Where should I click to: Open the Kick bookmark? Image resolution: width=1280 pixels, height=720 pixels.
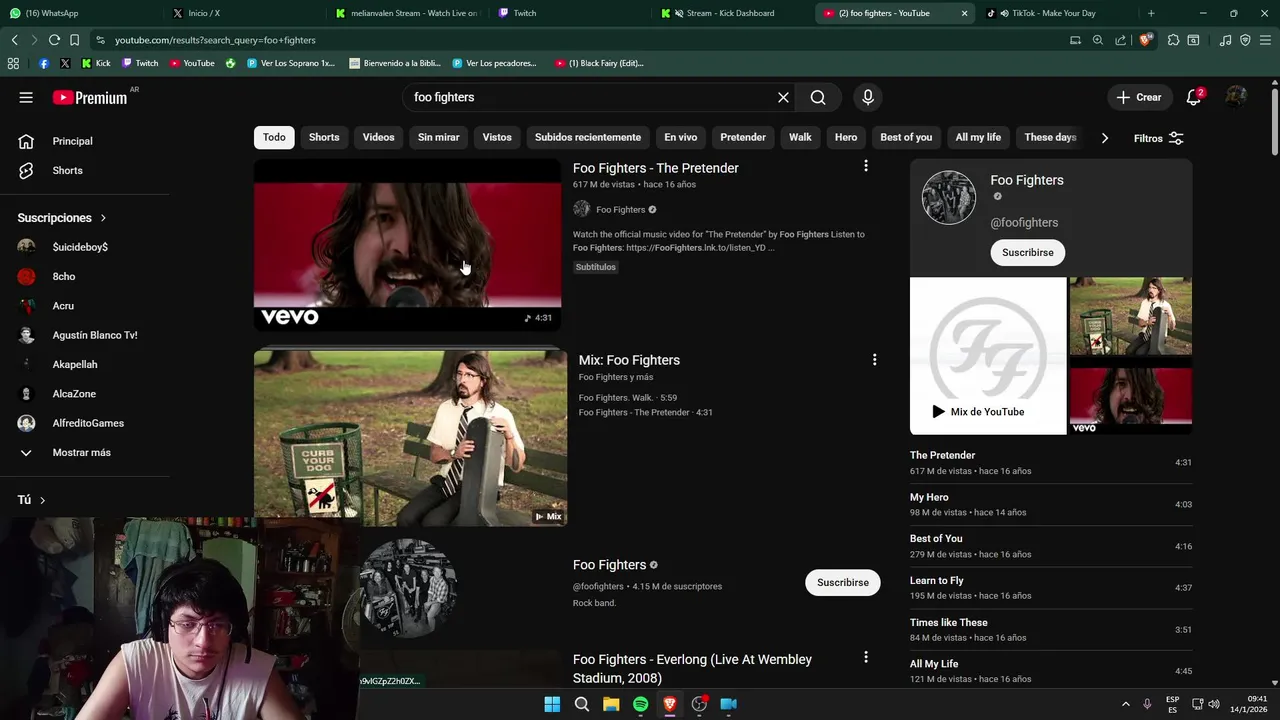(95, 63)
